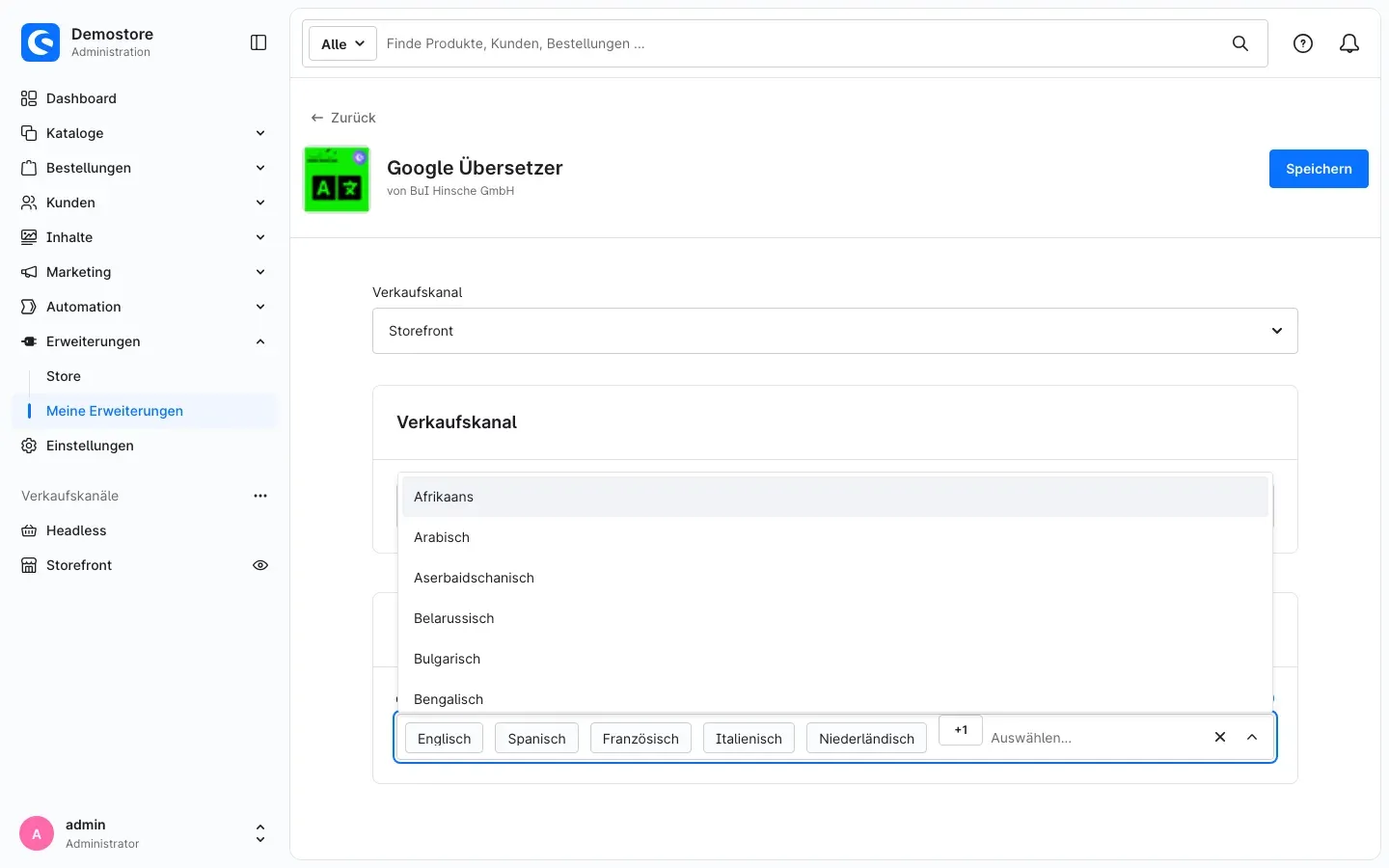Click the Kunden people icon
The width and height of the screenshot is (1389, 868).
pos(29,203)
